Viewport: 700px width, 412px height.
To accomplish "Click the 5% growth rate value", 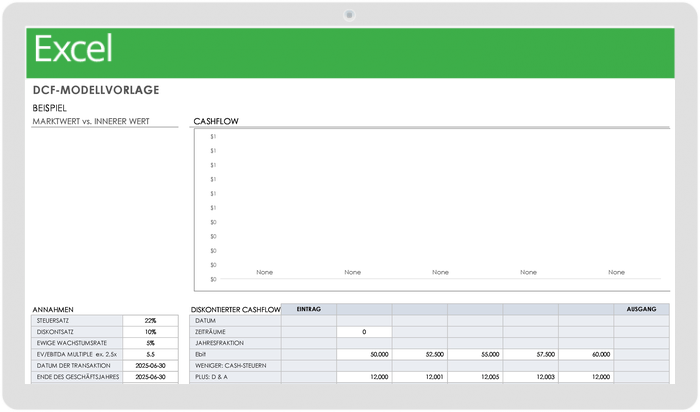I will coord(150,343).
